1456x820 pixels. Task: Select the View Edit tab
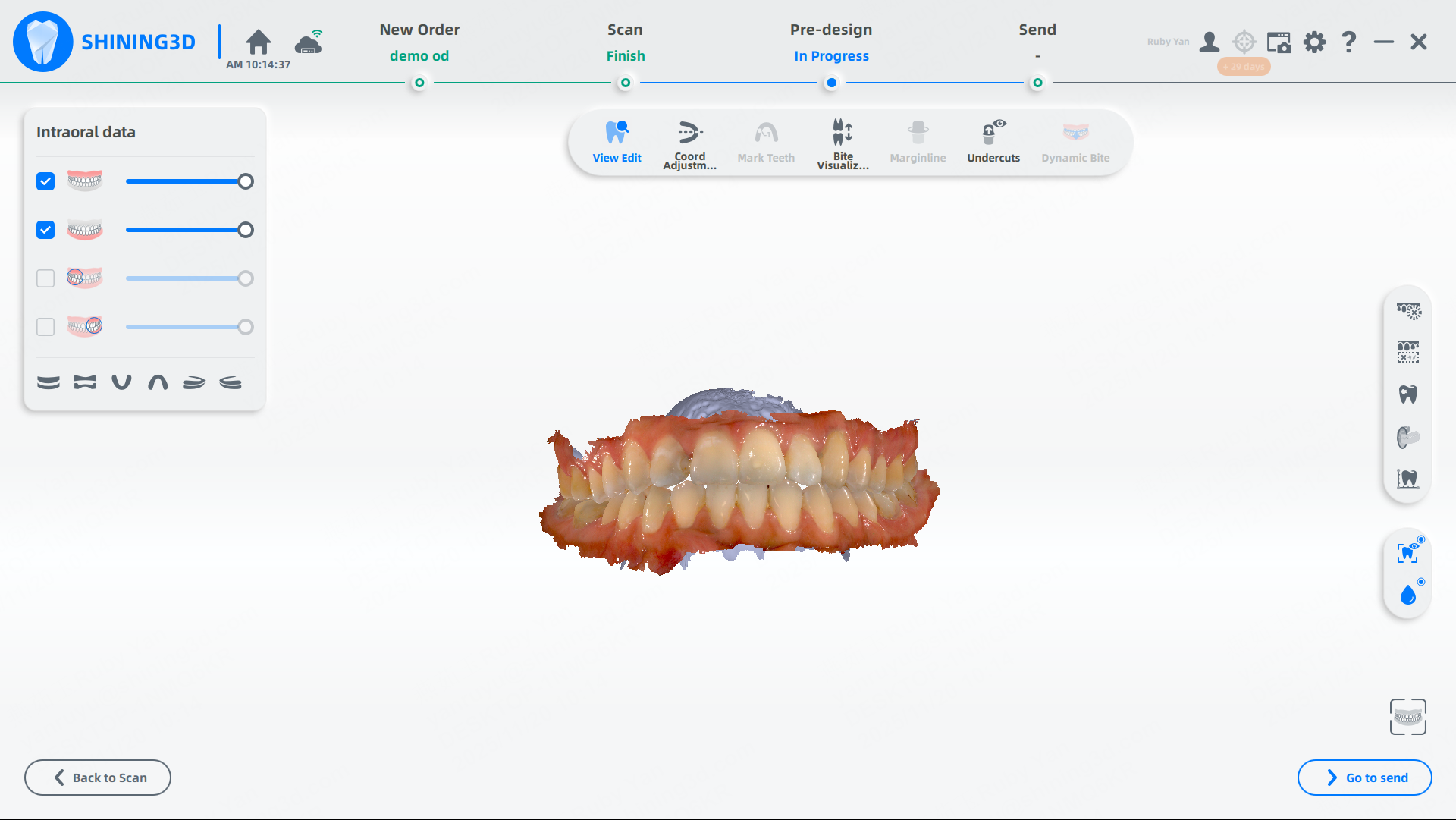617,143
